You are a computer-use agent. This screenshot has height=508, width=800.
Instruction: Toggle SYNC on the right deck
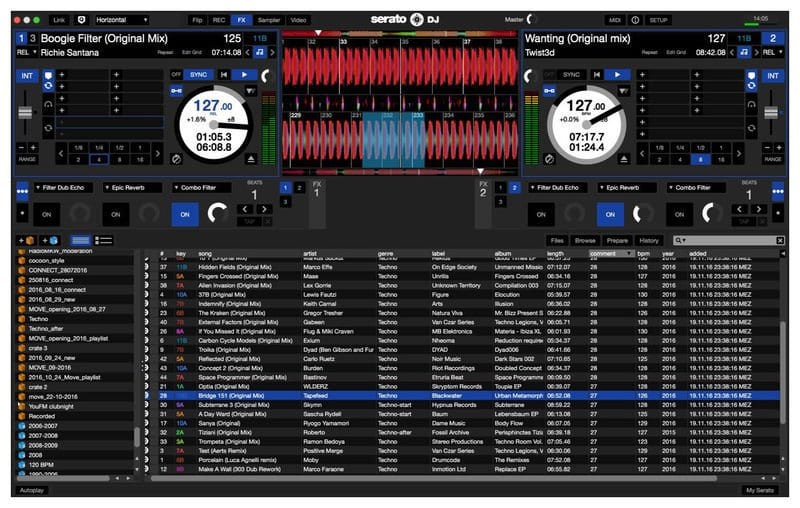click(x=571, y=74)
